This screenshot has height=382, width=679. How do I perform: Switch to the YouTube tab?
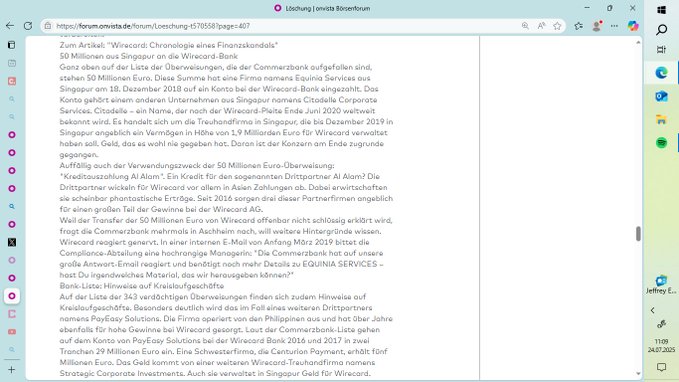point(12,332)
